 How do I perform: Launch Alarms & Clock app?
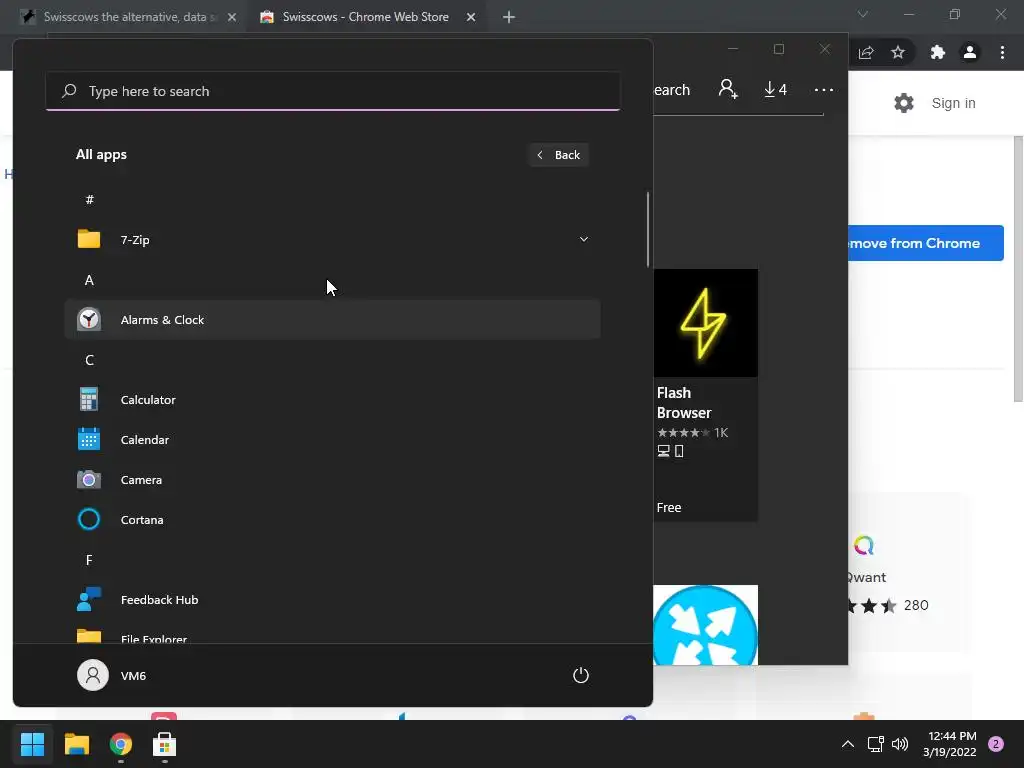pyautogui.click(x=332, y=319)
